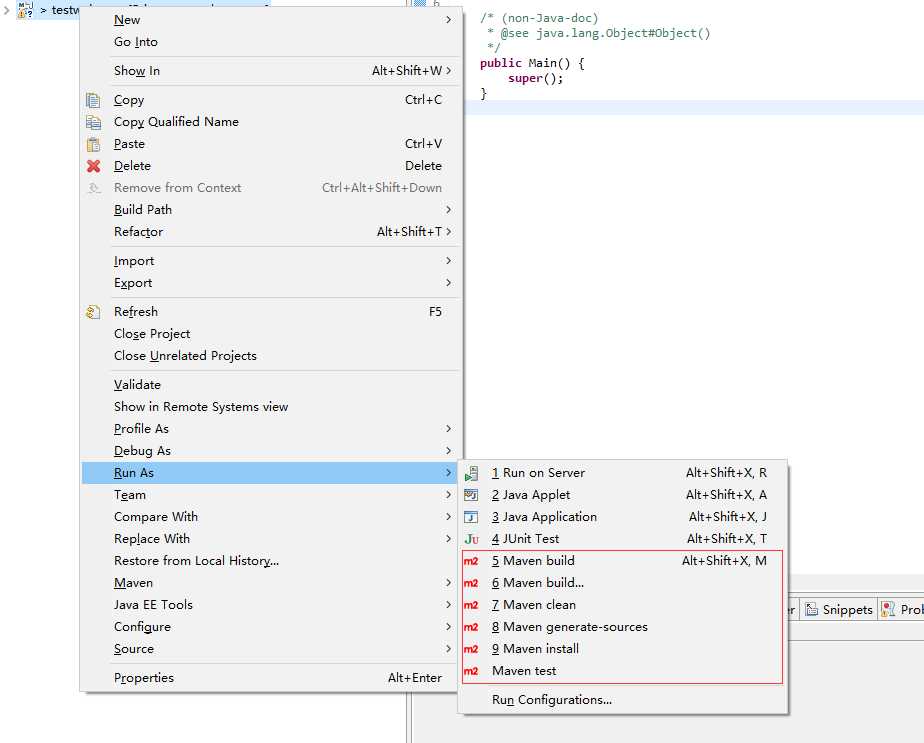Choose 3 Java Application

[x=623, y=517]
